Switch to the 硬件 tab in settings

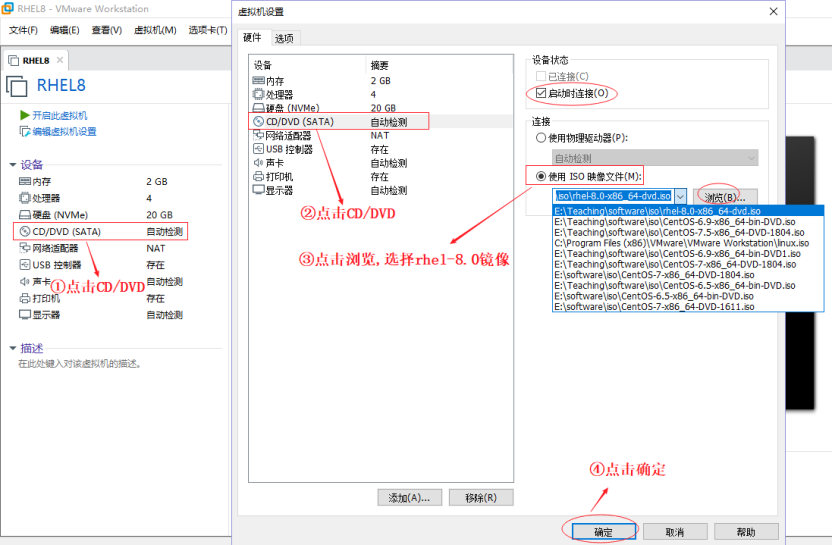coord(253,37)
